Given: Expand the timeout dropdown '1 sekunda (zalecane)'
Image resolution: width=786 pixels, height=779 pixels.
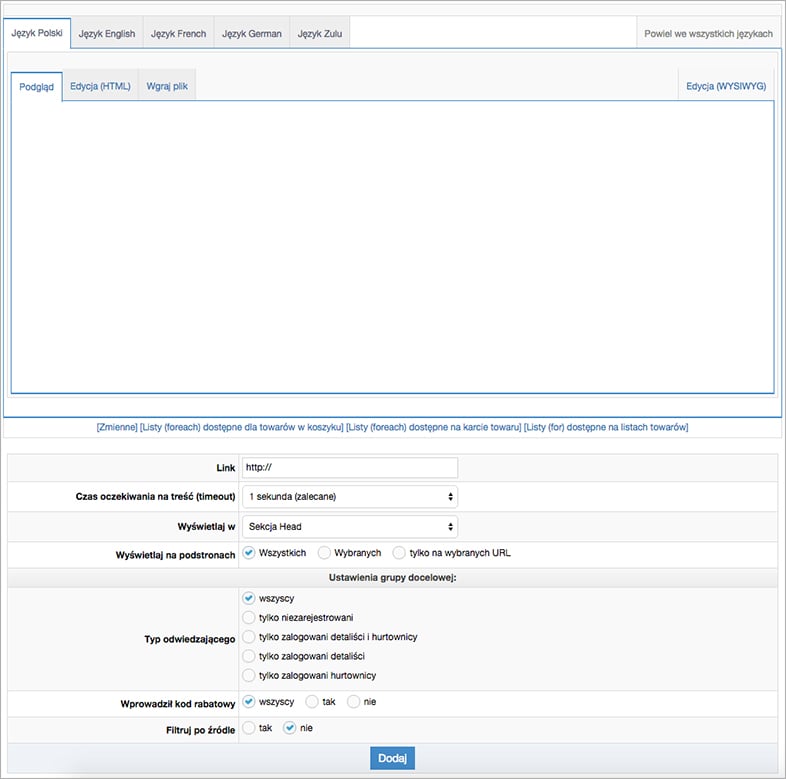Looking at the screenshot, I should coord(349,497).
